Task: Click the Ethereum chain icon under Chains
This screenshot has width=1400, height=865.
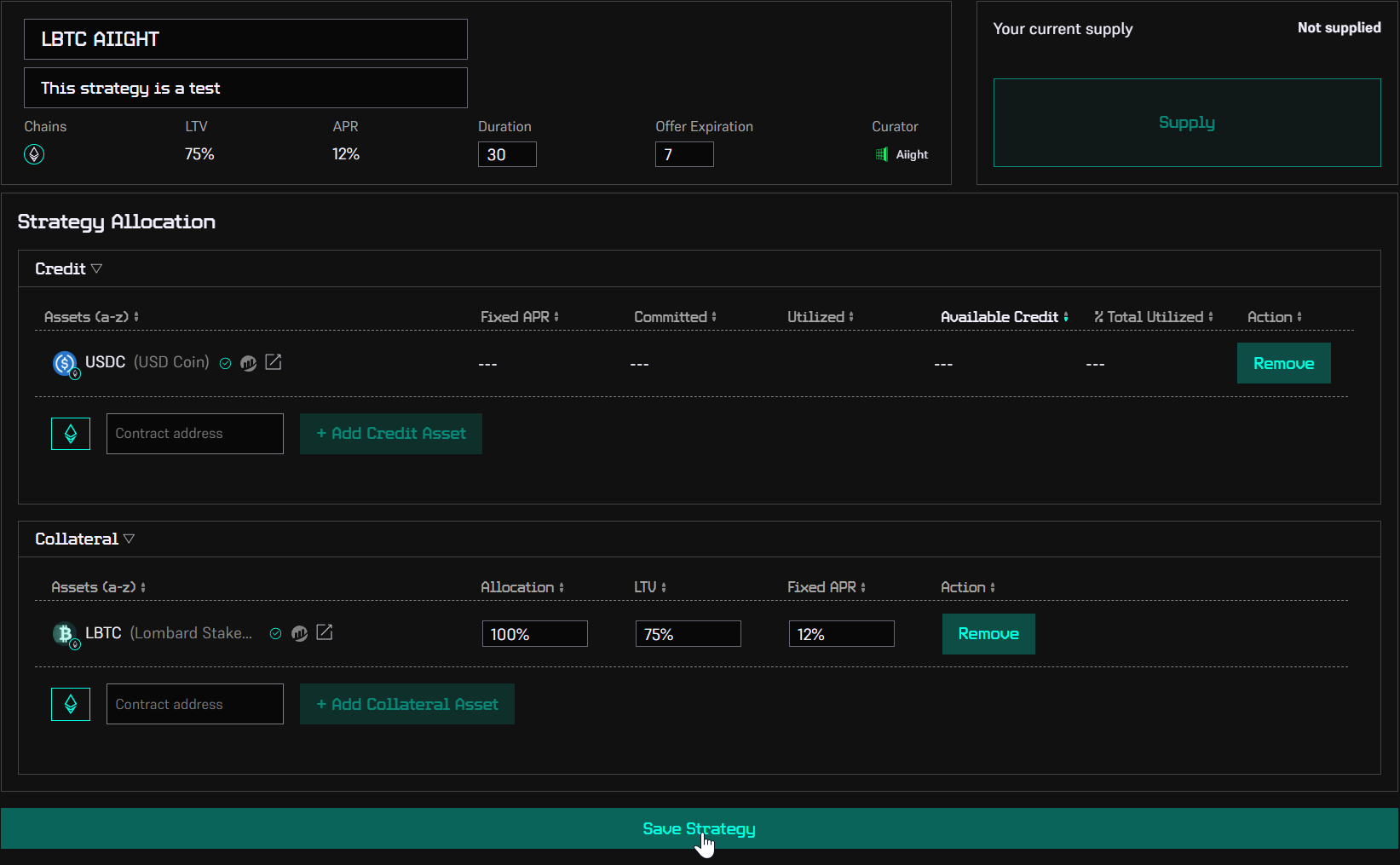Action: [34, 154]
